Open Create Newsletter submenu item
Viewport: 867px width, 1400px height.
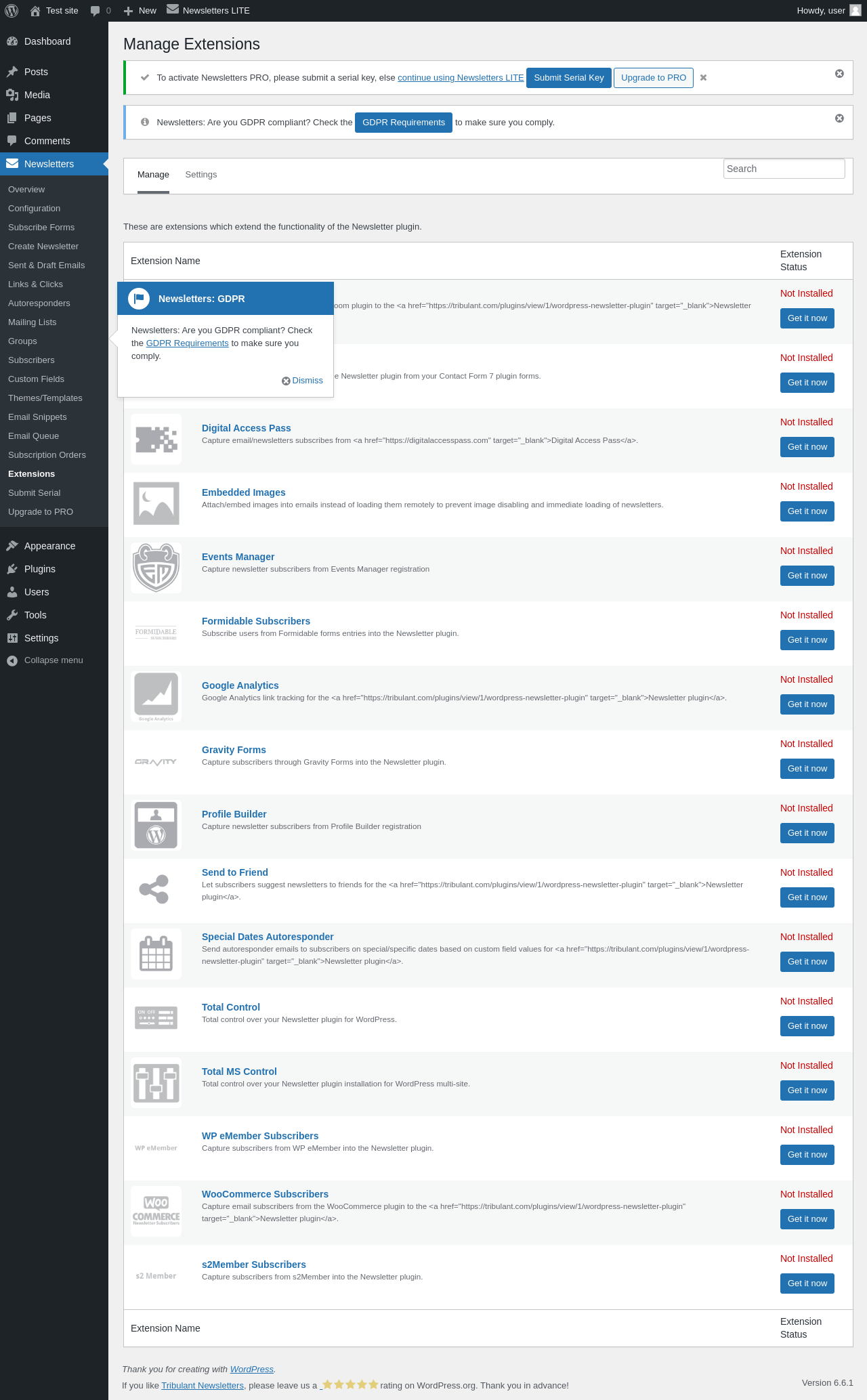tap(43, 247)
